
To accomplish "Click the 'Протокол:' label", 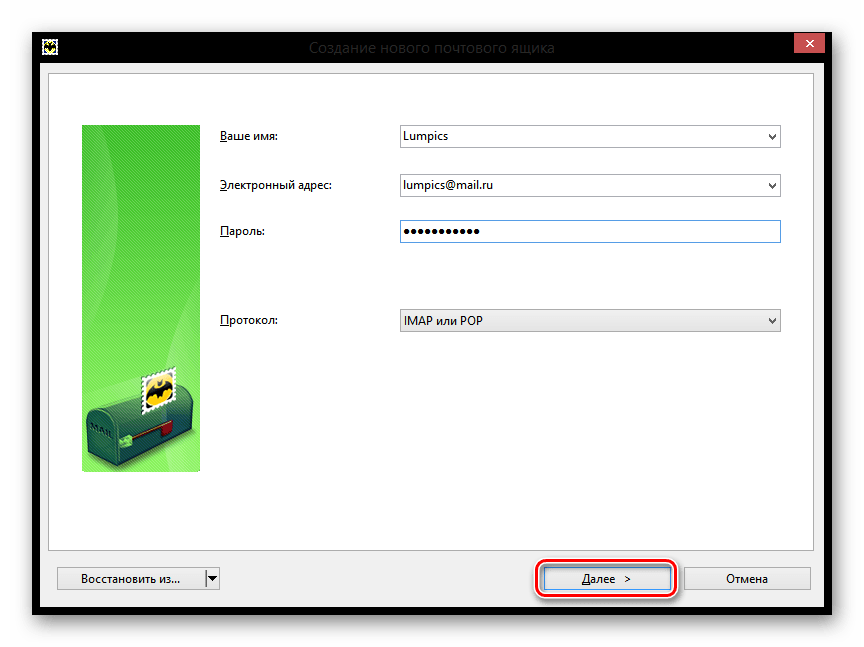I will coord(249,321).
